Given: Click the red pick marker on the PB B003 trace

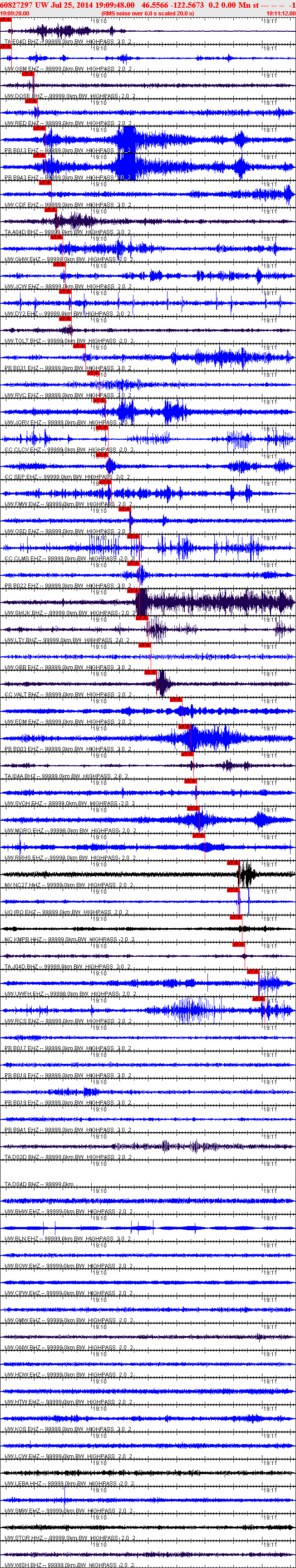Looking at the screenshot, I should tap(185, 726).
